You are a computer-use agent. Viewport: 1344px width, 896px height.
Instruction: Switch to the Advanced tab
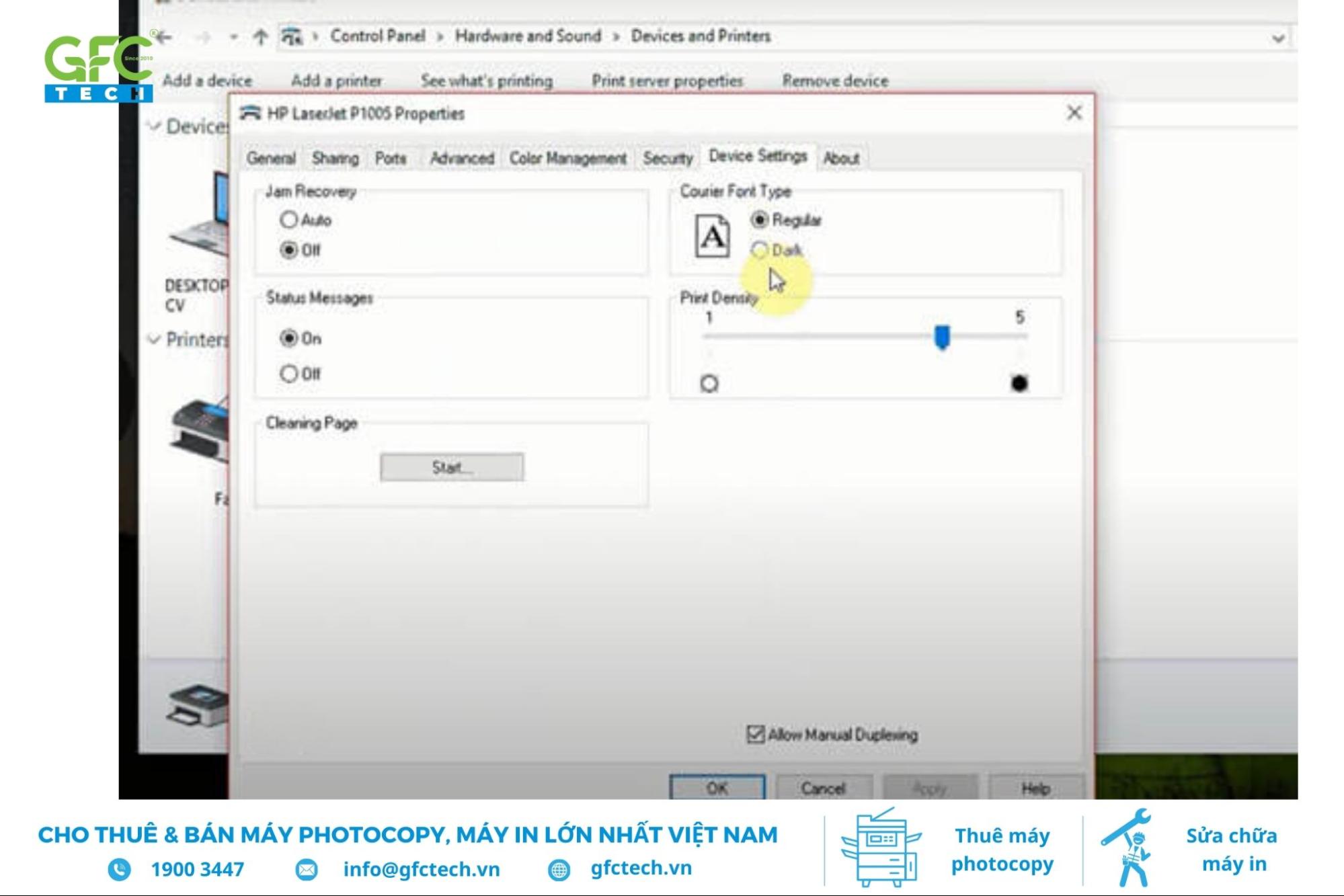tap(461, 159)
